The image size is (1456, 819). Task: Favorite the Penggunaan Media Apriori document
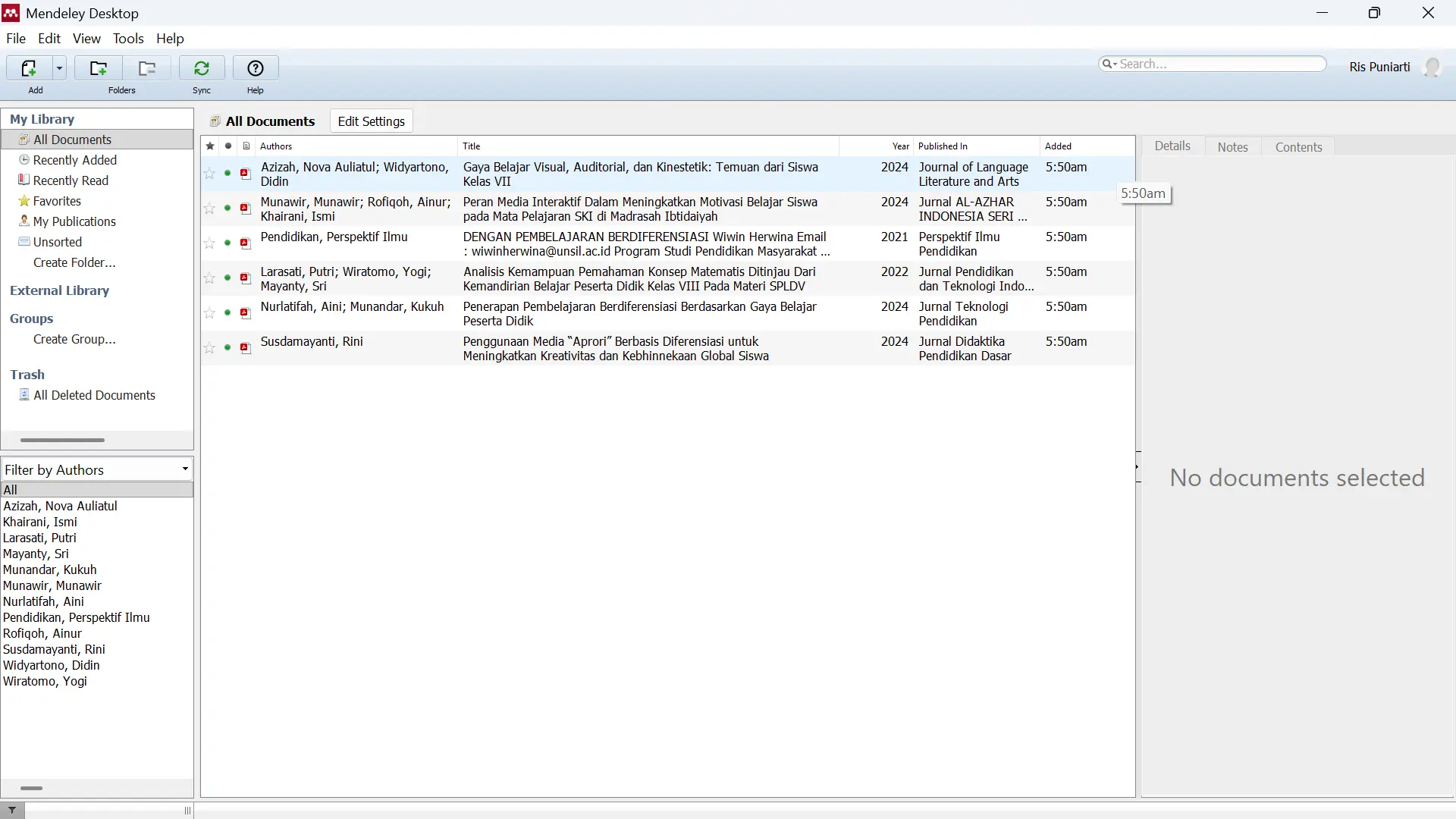tap(210, 348)
